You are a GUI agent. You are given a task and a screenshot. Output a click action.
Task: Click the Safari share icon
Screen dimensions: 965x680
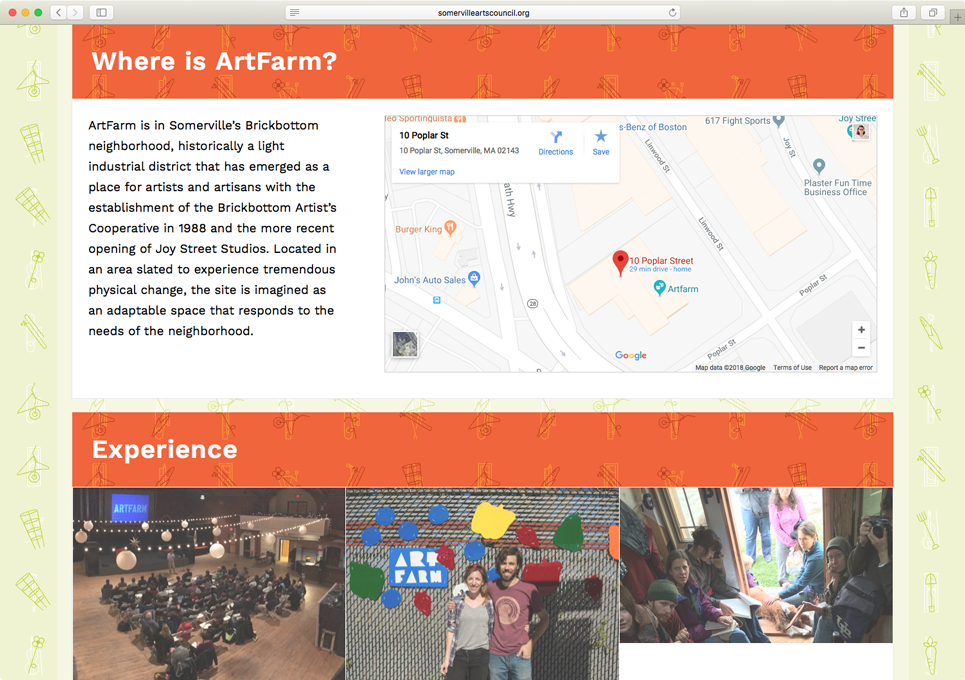pyautogui.click(x=904, y=12)
